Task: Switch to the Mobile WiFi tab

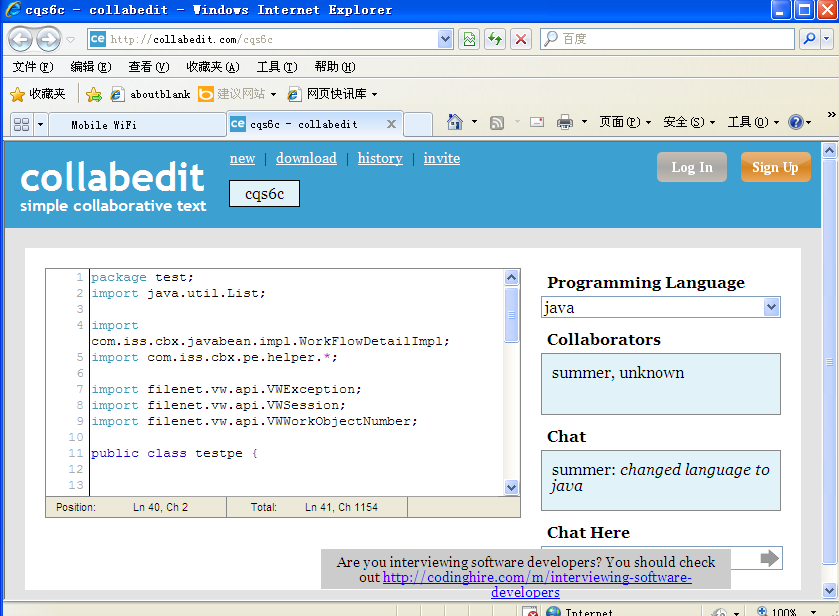Action: tap(138, 125)
